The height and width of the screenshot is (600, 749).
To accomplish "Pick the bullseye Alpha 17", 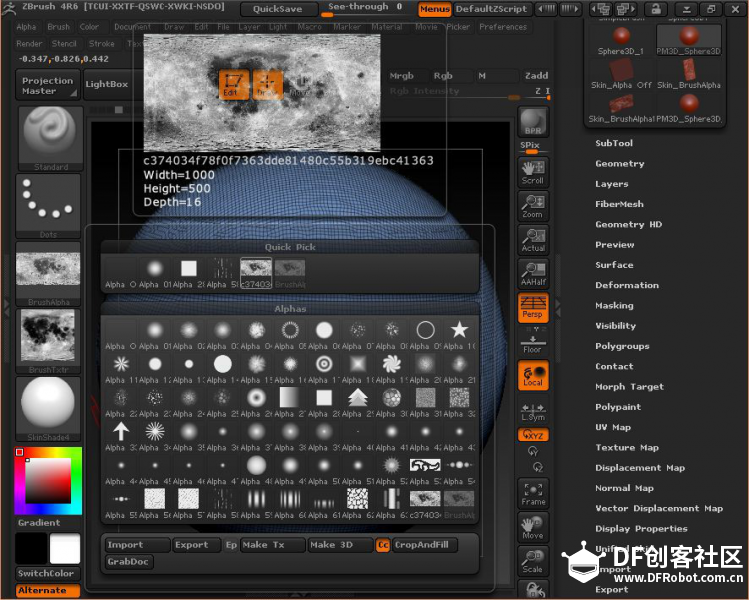I will tap(324, 368).
